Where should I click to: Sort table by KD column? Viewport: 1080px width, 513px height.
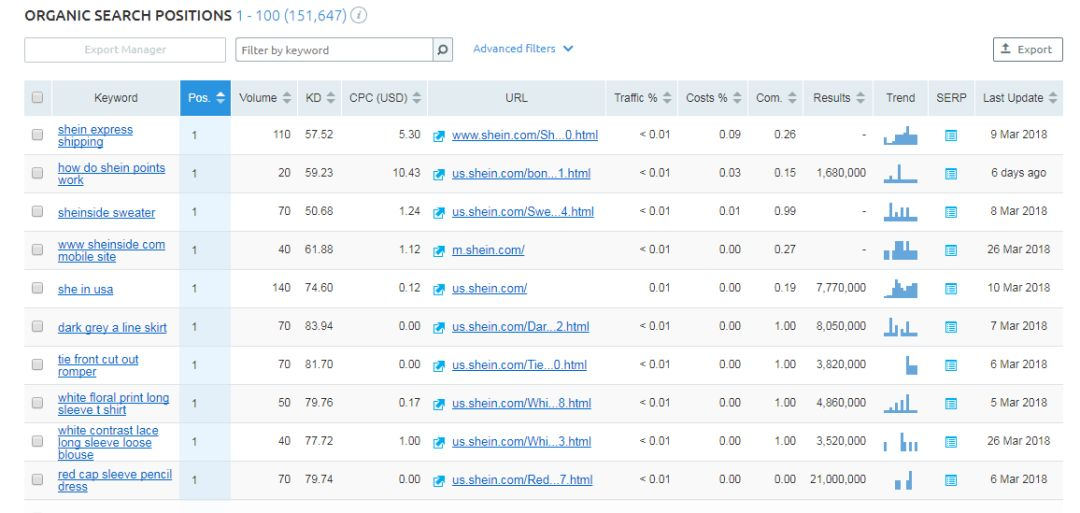(320, 98)
